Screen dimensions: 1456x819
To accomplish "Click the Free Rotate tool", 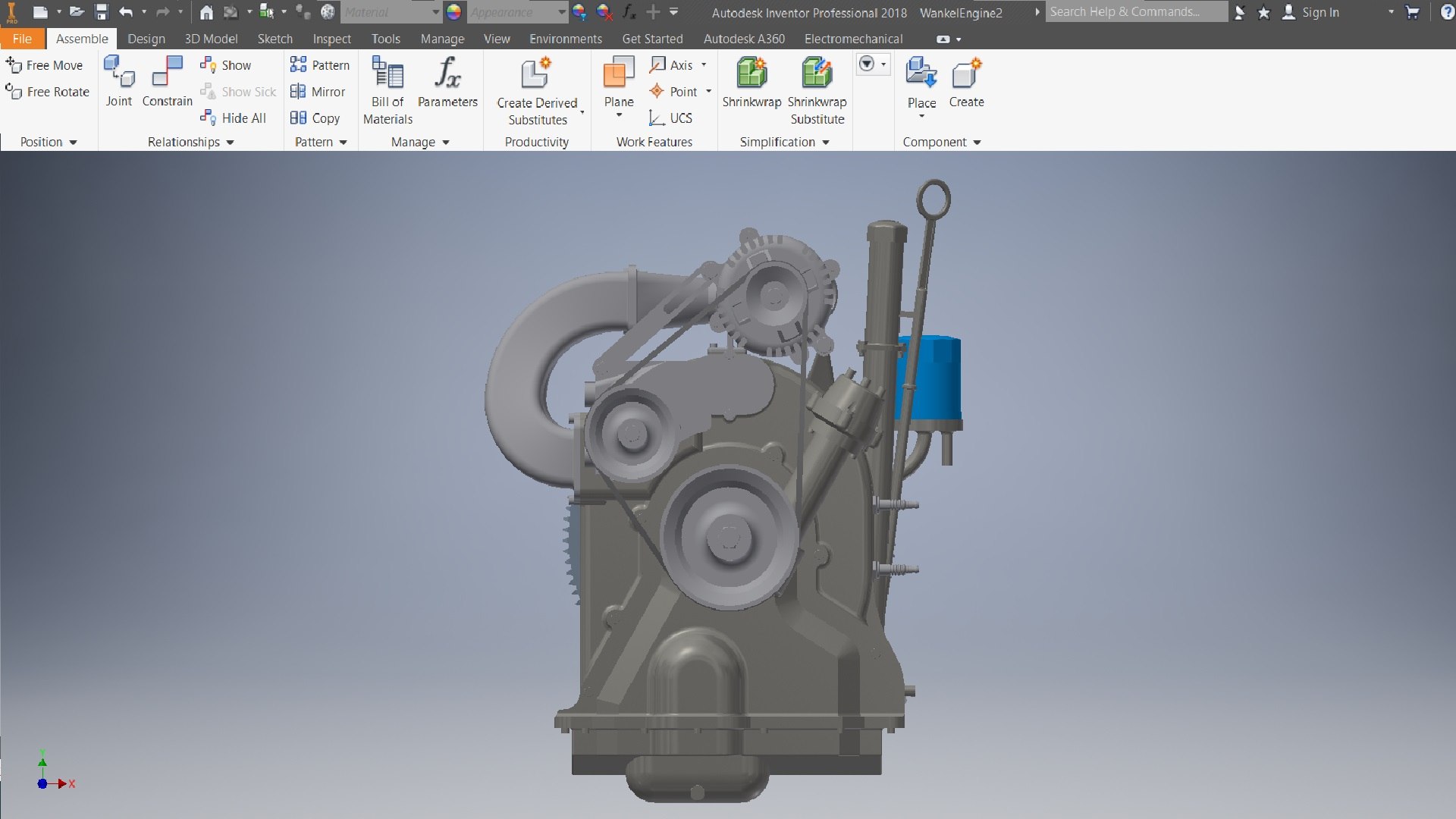I will (48, 92).
